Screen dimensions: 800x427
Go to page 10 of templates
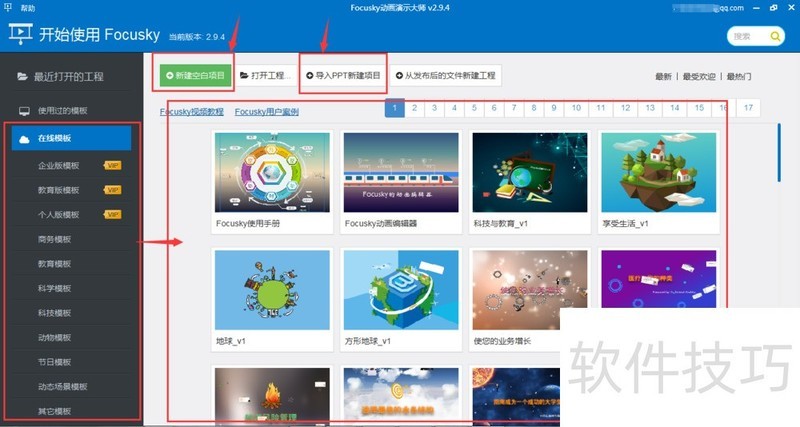[x=576, y=108]
